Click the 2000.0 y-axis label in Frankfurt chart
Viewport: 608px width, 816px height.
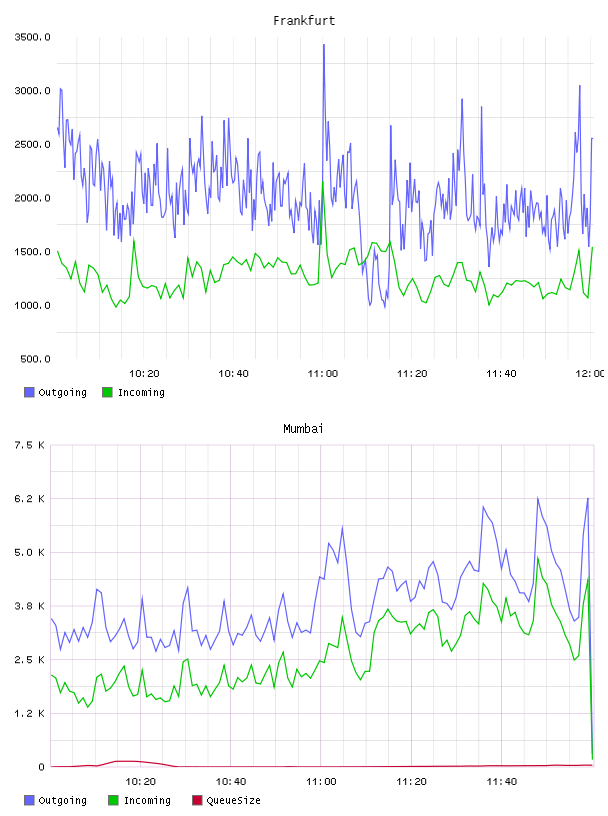(32, 198)
